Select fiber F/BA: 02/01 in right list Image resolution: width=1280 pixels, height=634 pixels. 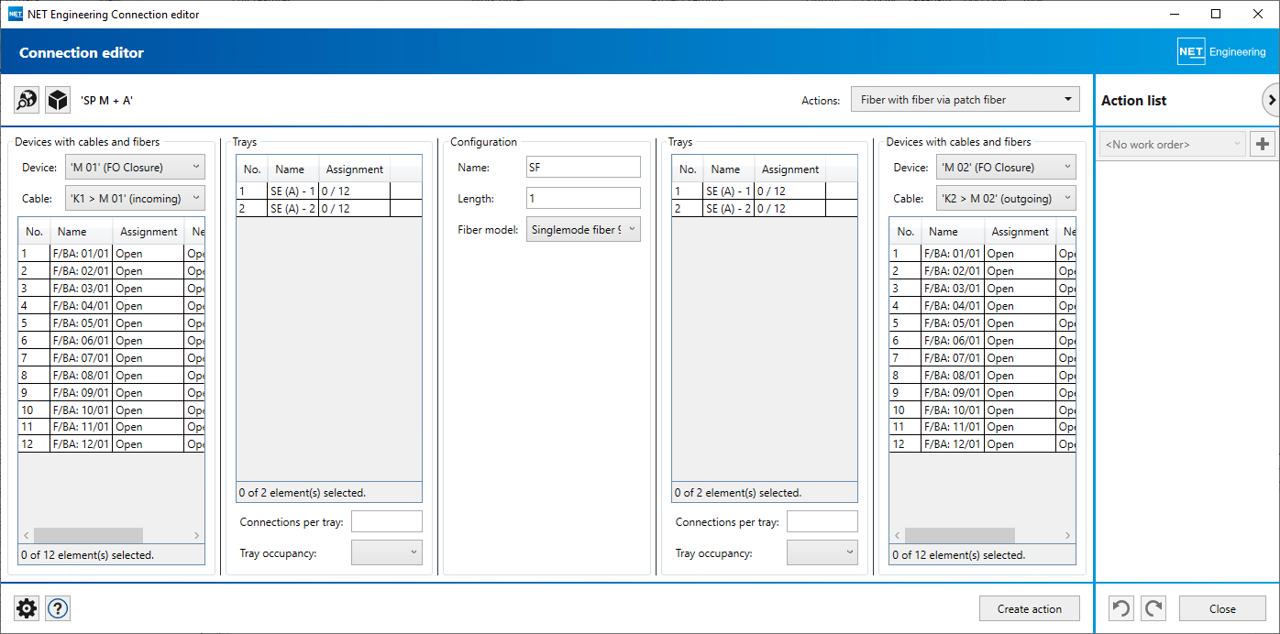coord(983,271)
